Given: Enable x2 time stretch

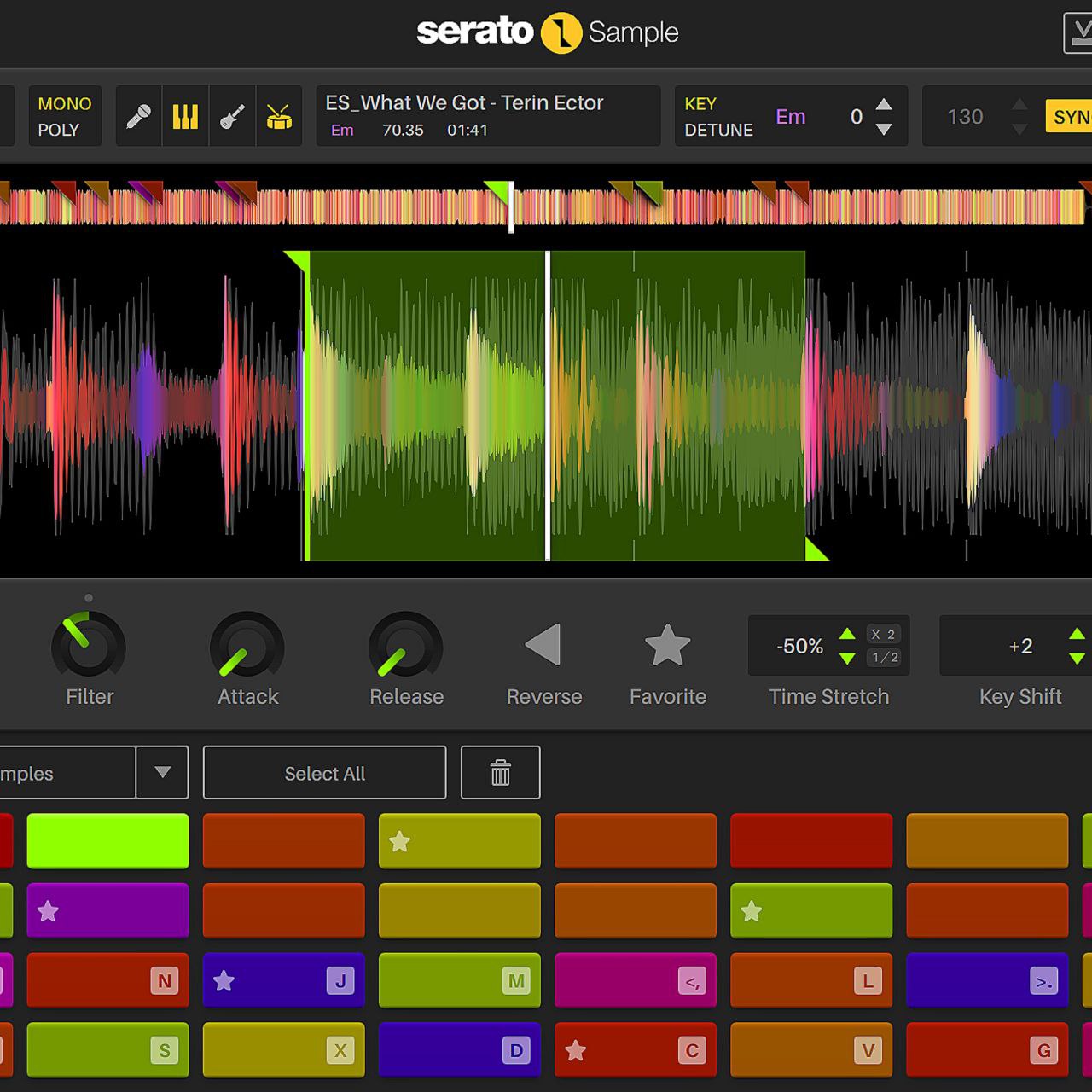Looking at the screenshot, I should 883,635.
